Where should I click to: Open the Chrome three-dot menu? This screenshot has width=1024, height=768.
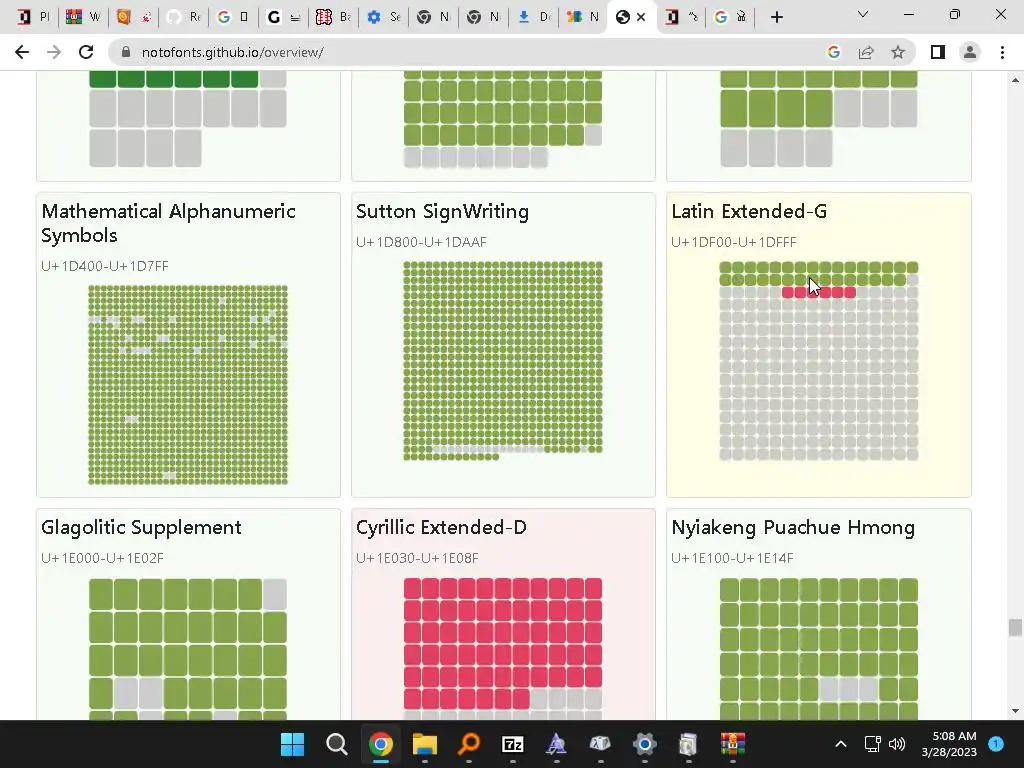point(1002,52)
